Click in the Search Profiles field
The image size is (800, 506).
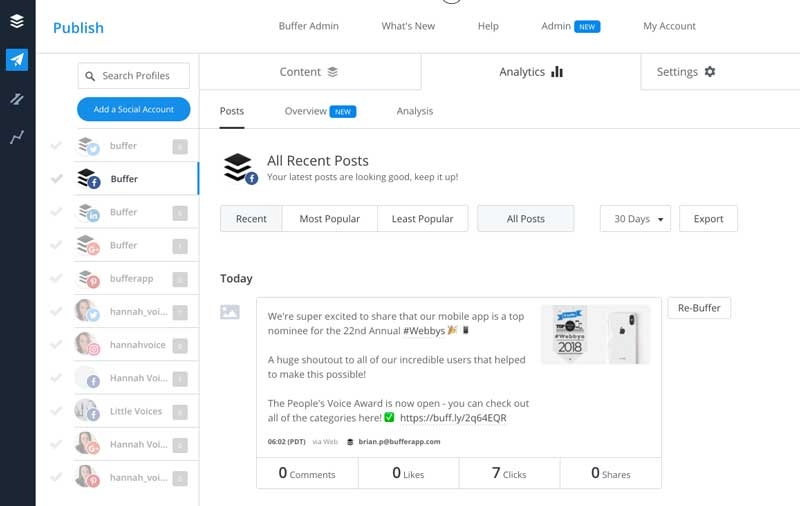coord(134,76)
